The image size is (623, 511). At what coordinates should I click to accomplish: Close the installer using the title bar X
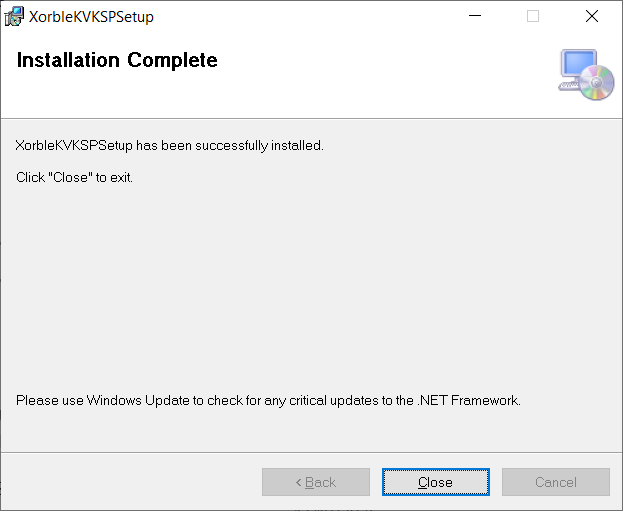[591, 16]
